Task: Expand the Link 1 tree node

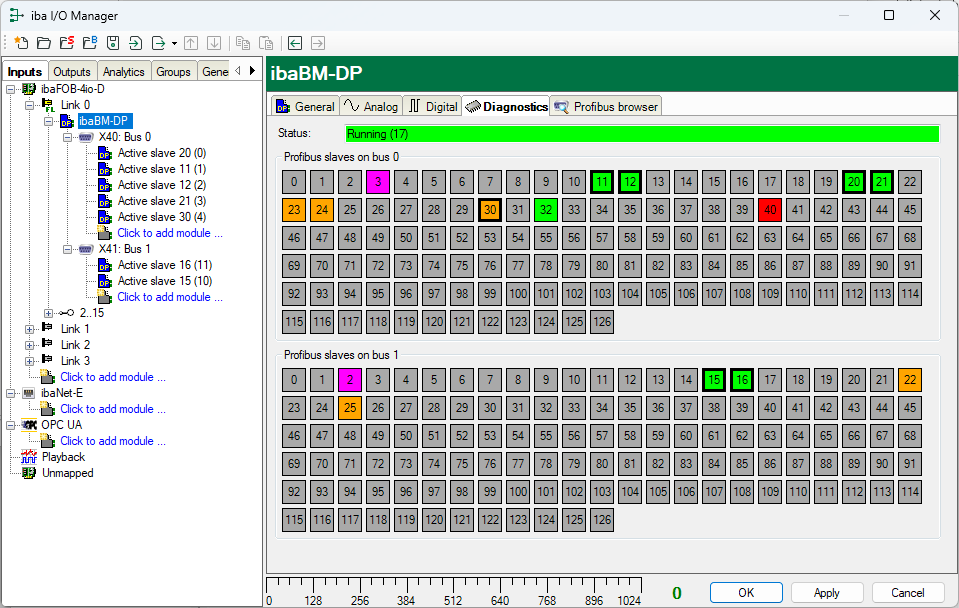Action: click(x=30, y=329)
